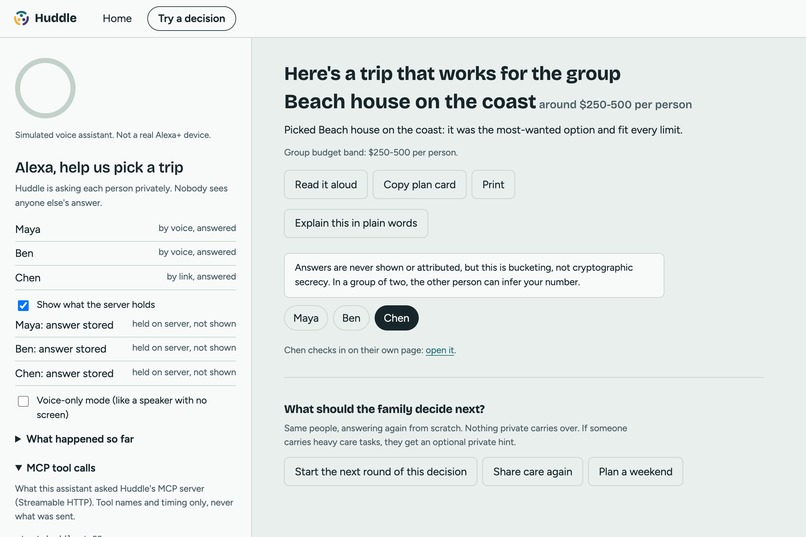The image size is (806, 537).
Task: Click the Read it aloud button
Action: coord(326,184)
